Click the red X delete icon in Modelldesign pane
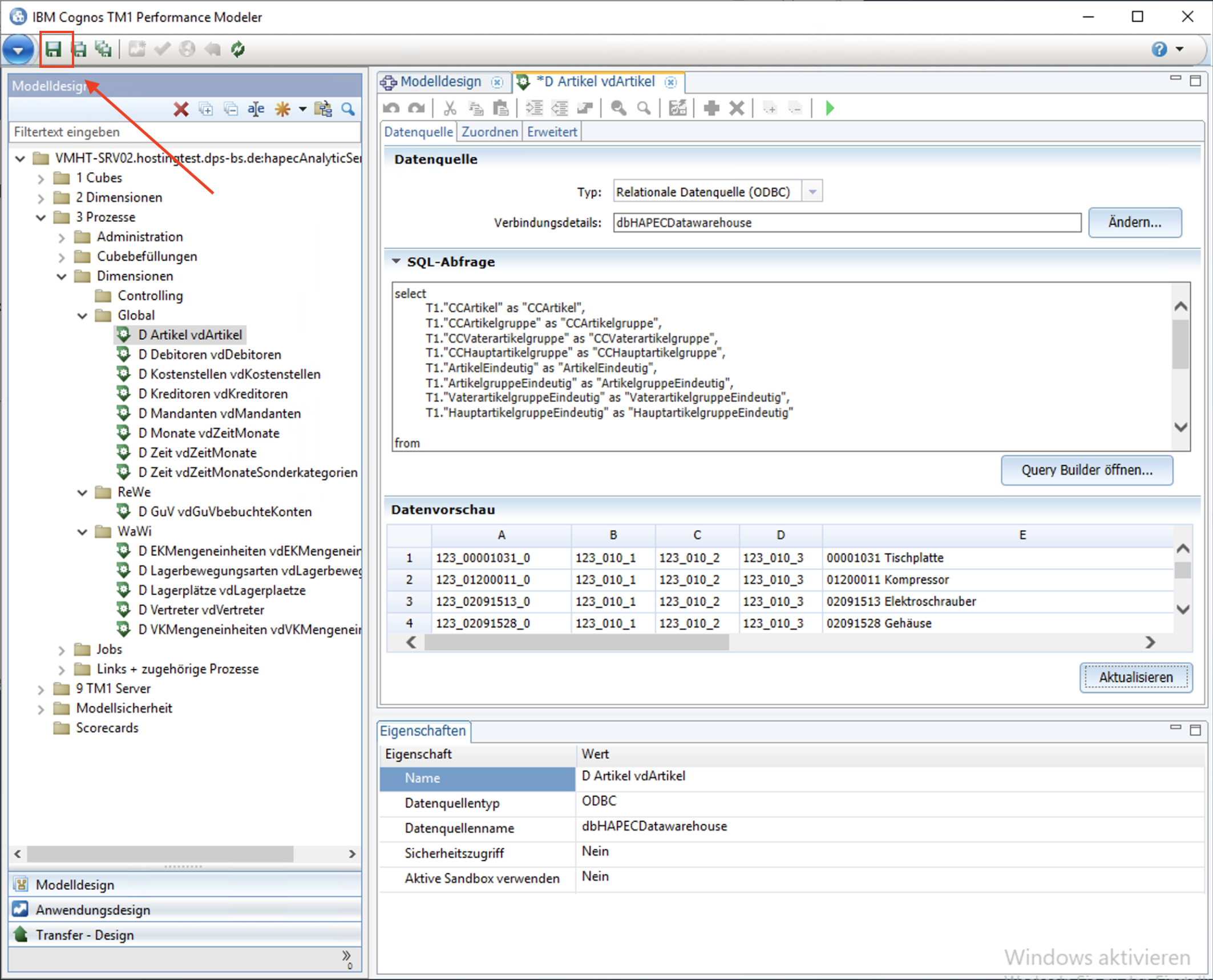This screenshot has width=1213, height=980. point(181,109)
